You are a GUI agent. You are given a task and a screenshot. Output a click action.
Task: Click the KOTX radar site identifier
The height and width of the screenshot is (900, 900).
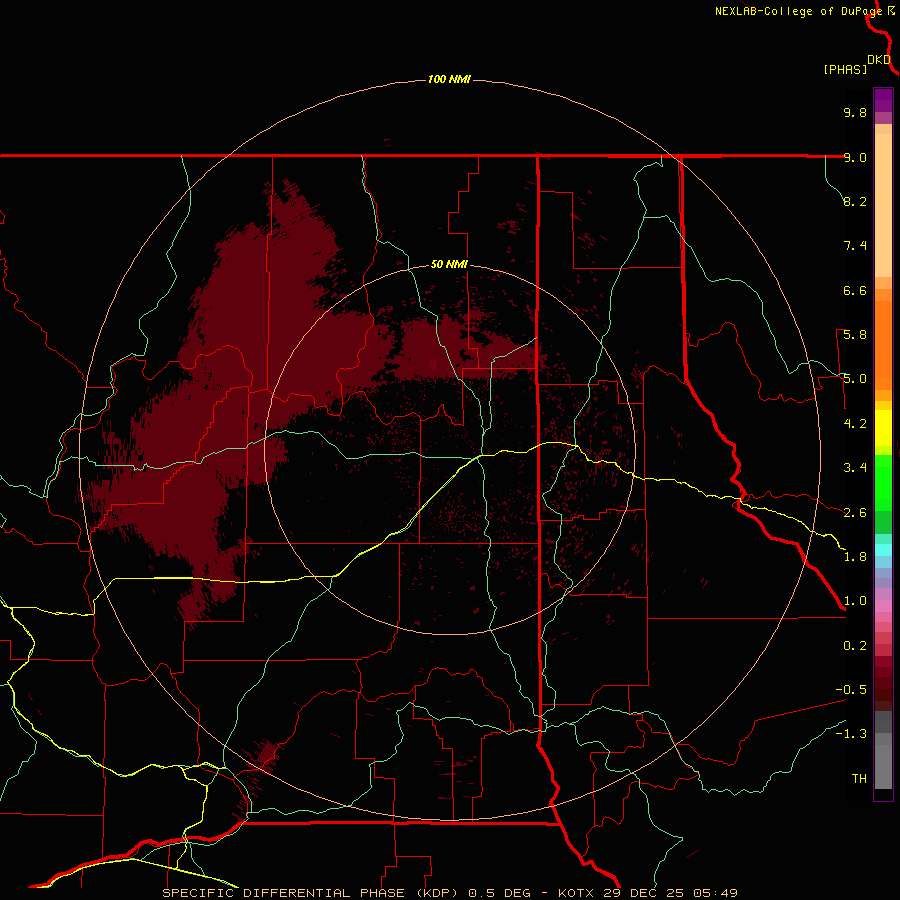point(577,893)
